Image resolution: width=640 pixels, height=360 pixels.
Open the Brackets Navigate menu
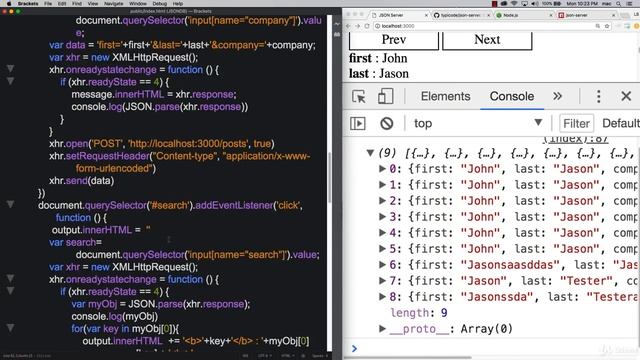(x=113, y=4)
